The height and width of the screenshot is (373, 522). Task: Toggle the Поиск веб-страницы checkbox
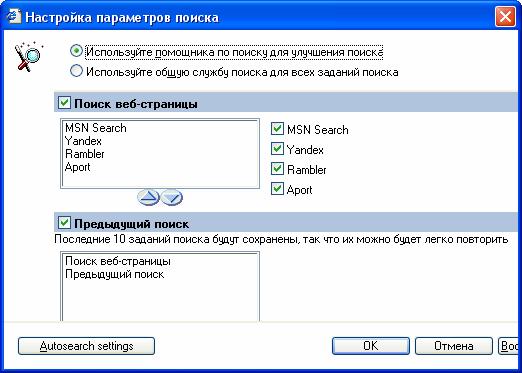click(64, 102)
